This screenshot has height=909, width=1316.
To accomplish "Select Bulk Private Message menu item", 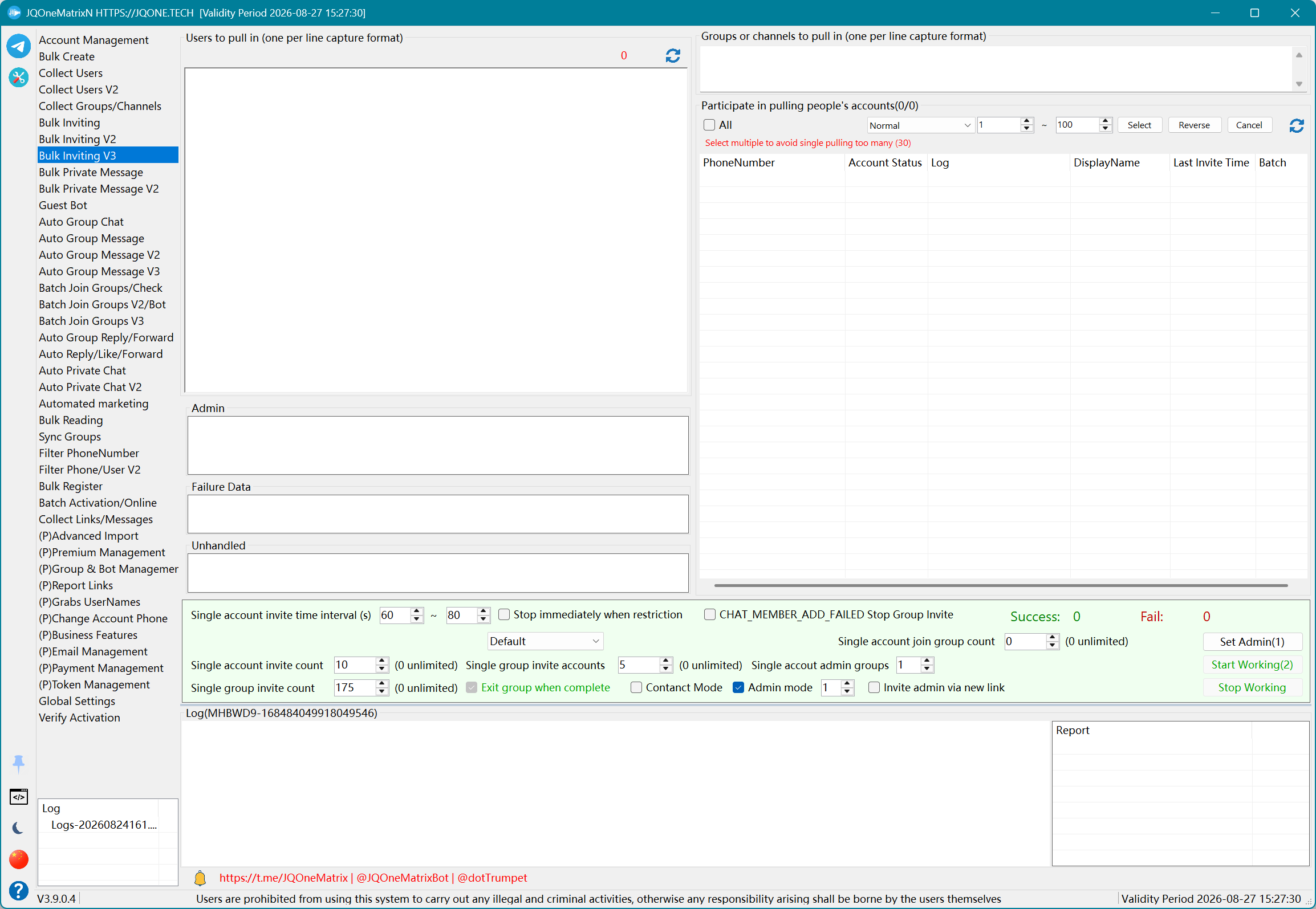I will 91,172.
